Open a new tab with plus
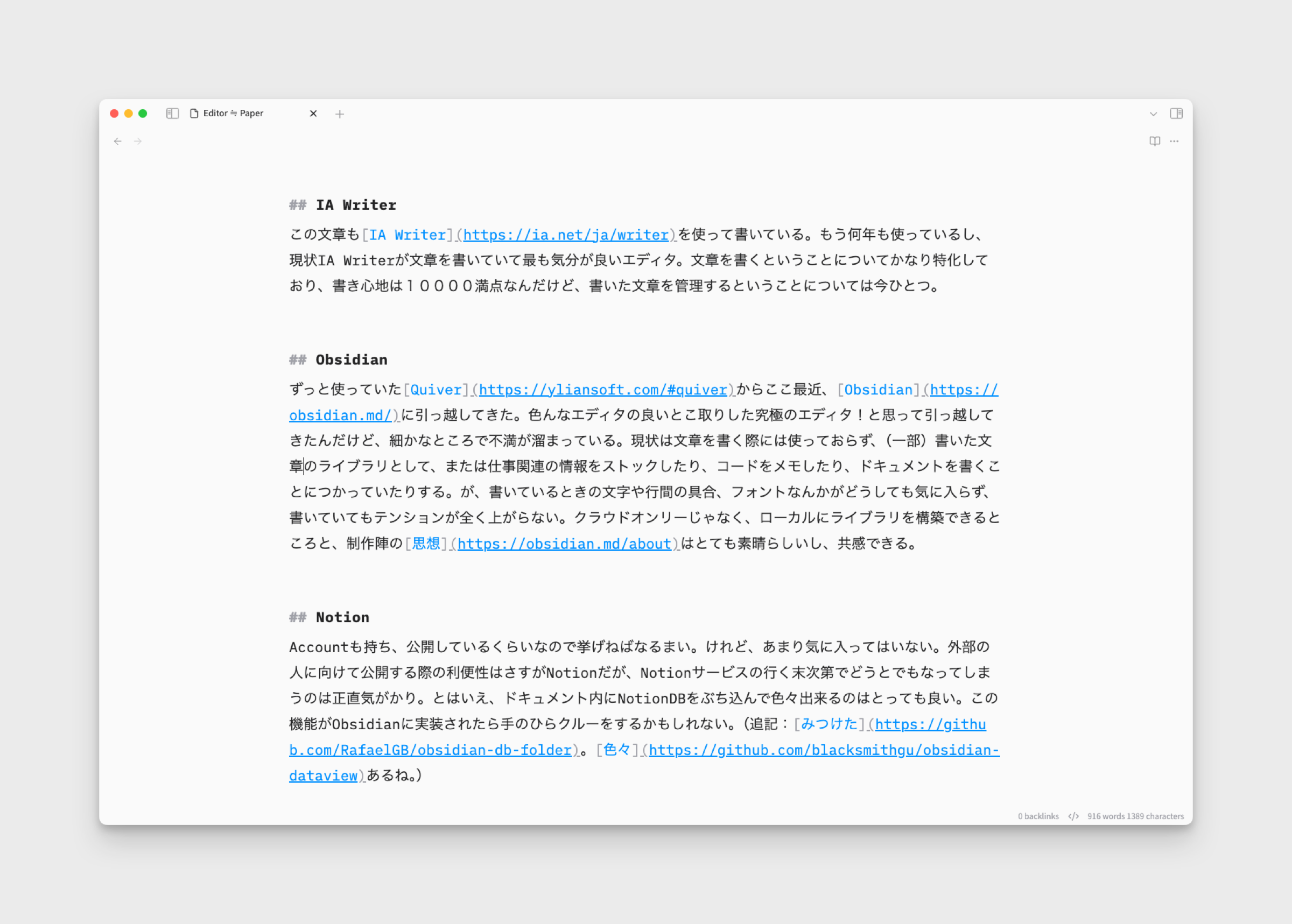The image size is (1292, 924). pyautogui.click(x=340, y=115)
